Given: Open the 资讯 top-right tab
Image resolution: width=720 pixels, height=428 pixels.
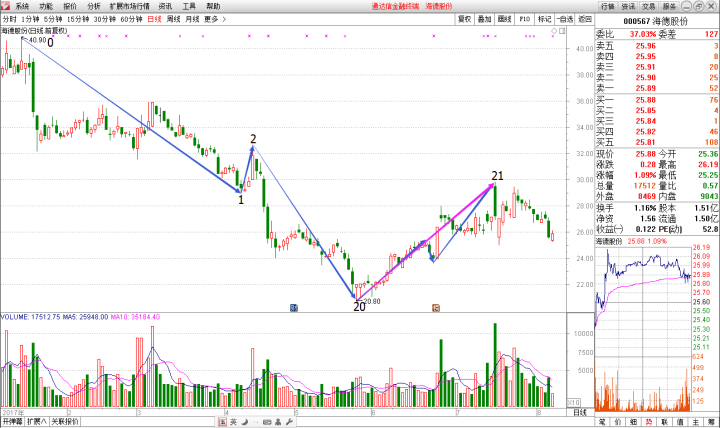Looking at the screenshot, I should (628, 6).
